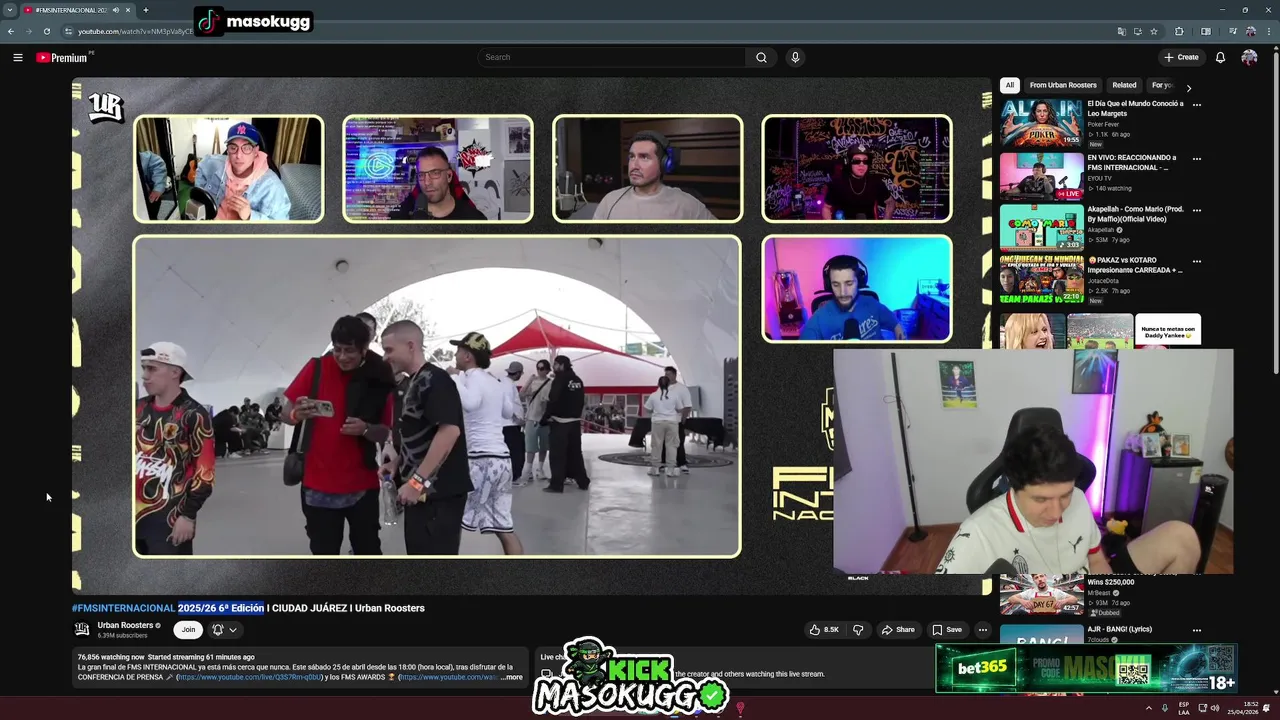Viewport: 1280px width, 720px height.
Task: Open the Chrome profile avatar
Action: click(1250, 31)
